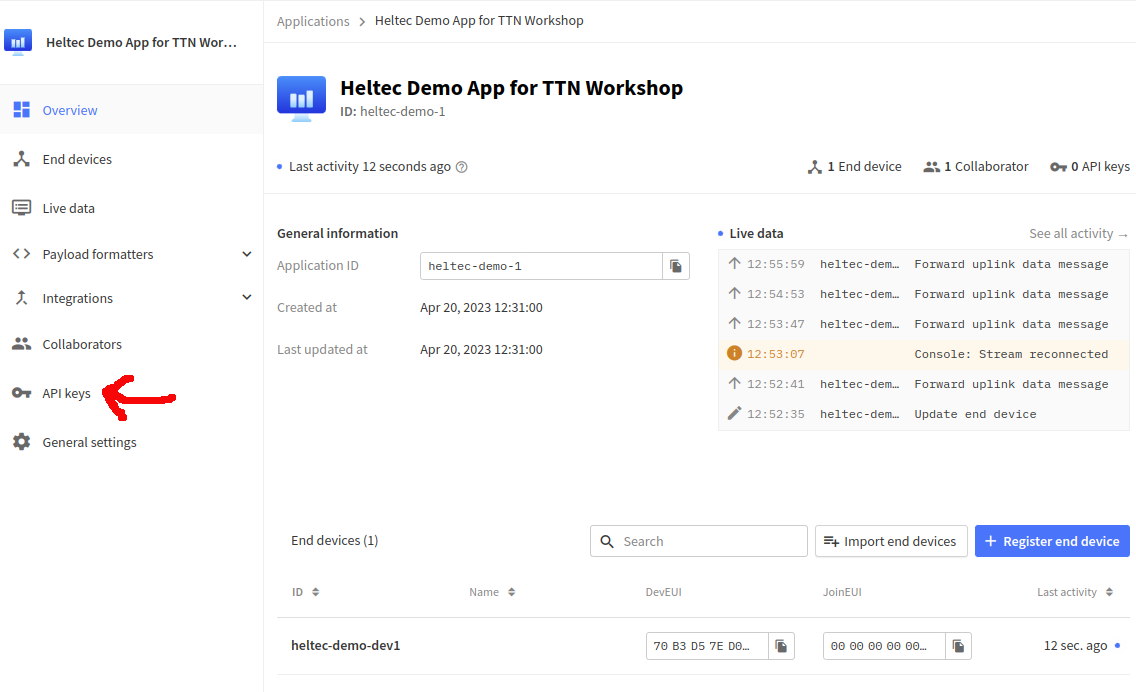Click the API keys key icon in sidebar
The image size is (1136, 692).
coord(22,393)
